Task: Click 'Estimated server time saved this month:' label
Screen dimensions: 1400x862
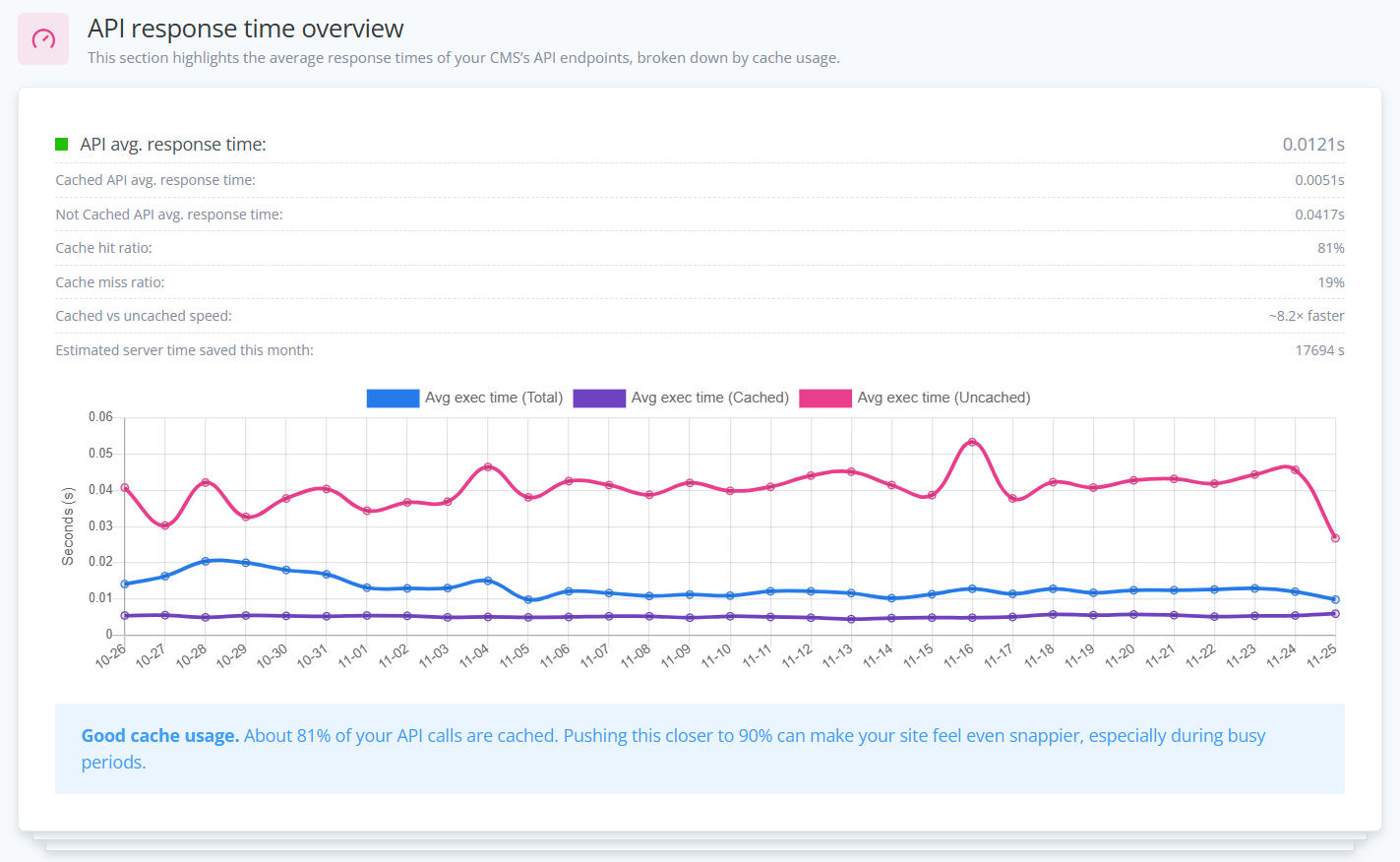Action: 185,350
